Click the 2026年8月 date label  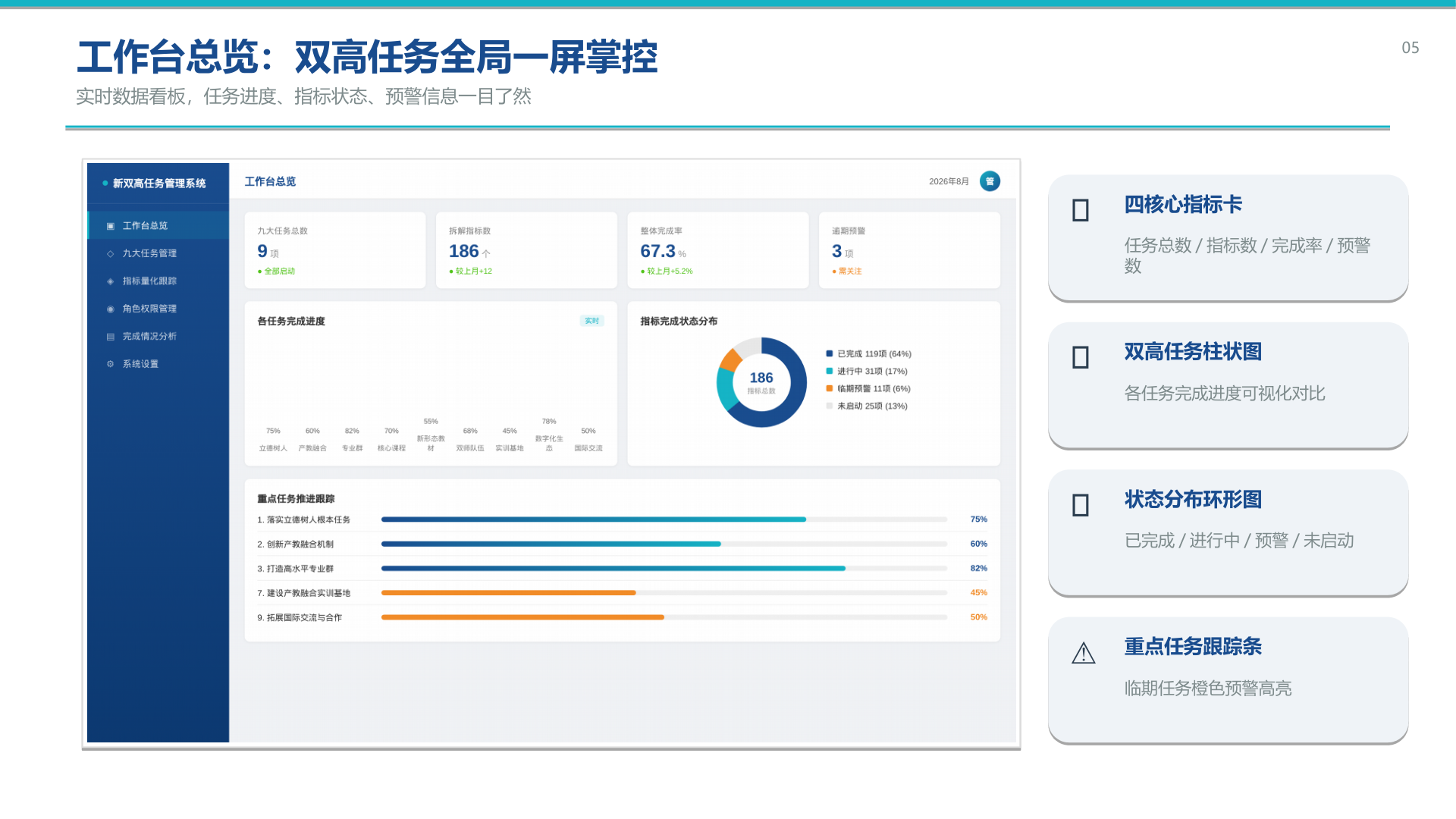(x=949, y=182)
